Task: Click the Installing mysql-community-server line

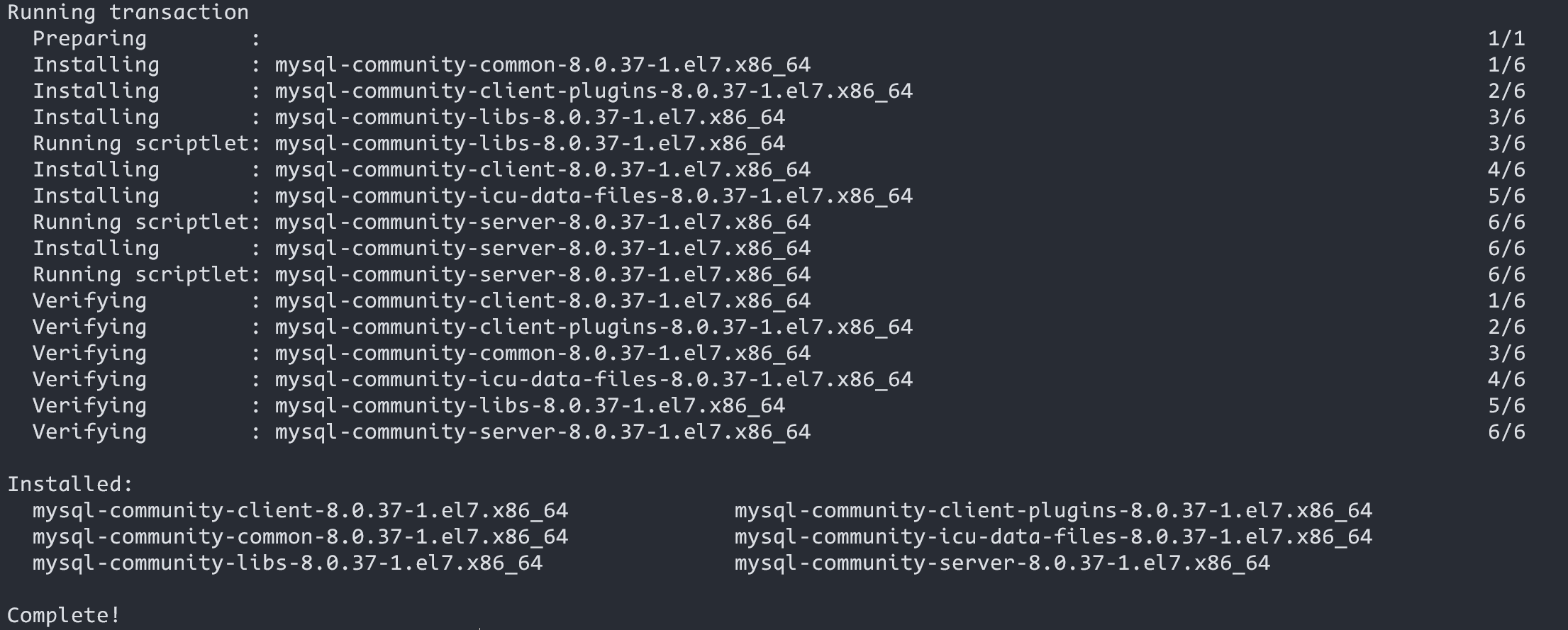Action: (779, 249)
